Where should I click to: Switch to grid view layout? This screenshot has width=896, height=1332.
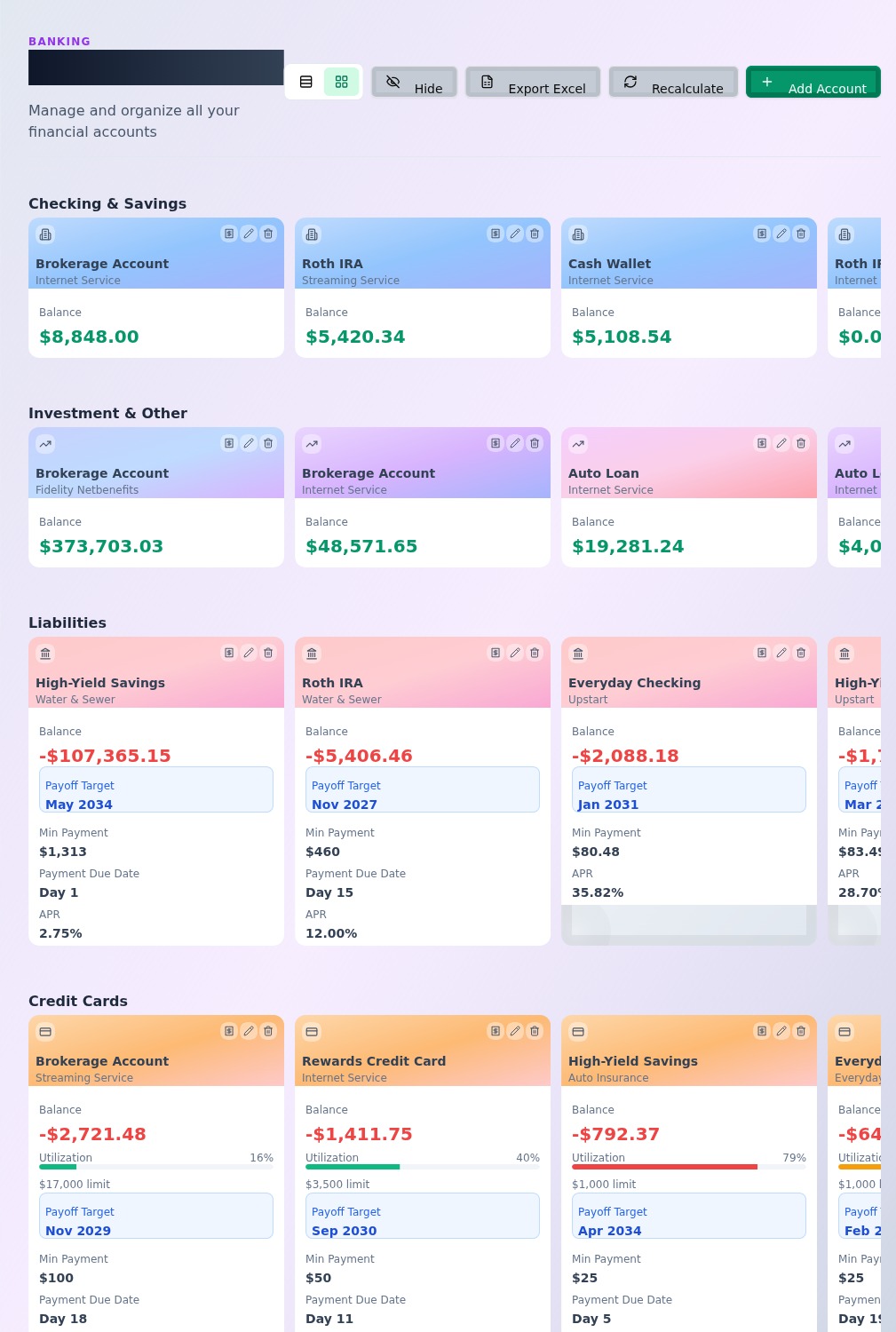(342, 82)
